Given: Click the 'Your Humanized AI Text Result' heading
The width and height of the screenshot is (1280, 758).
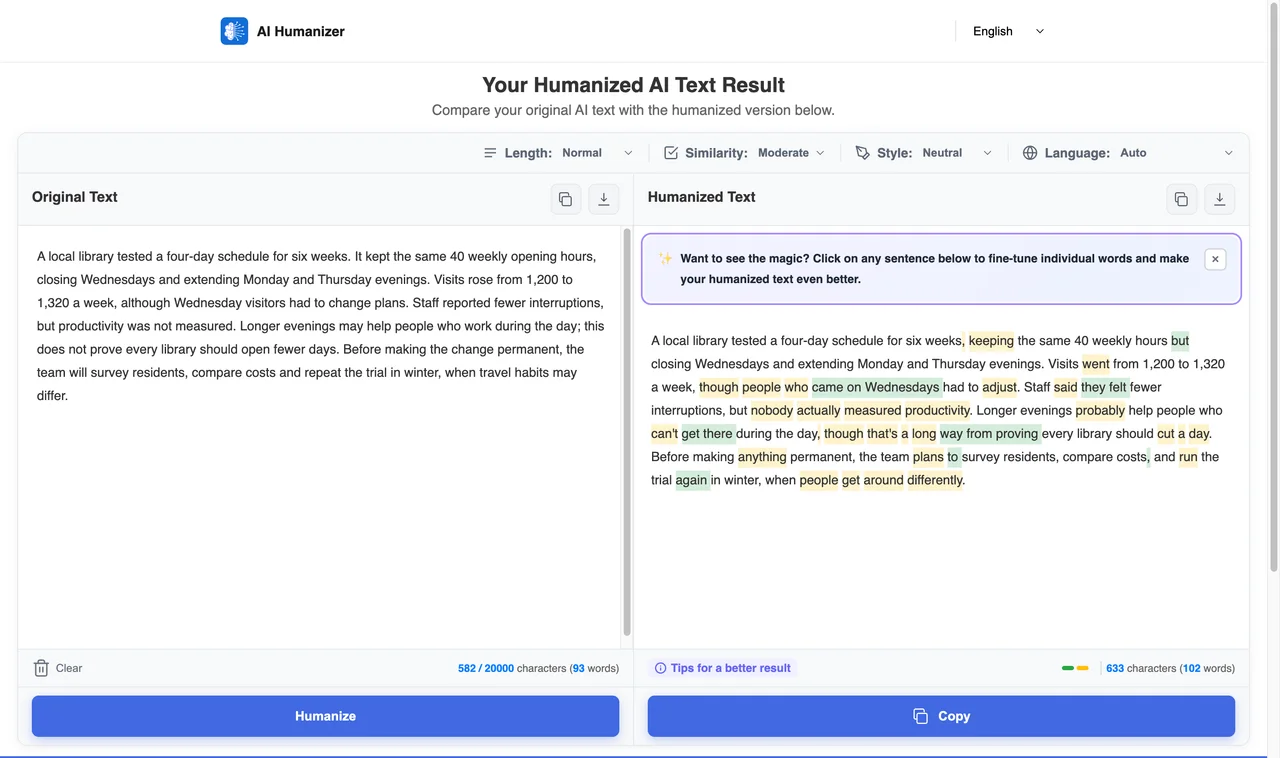Looking at the screenshot, I should tap(633, 85).
